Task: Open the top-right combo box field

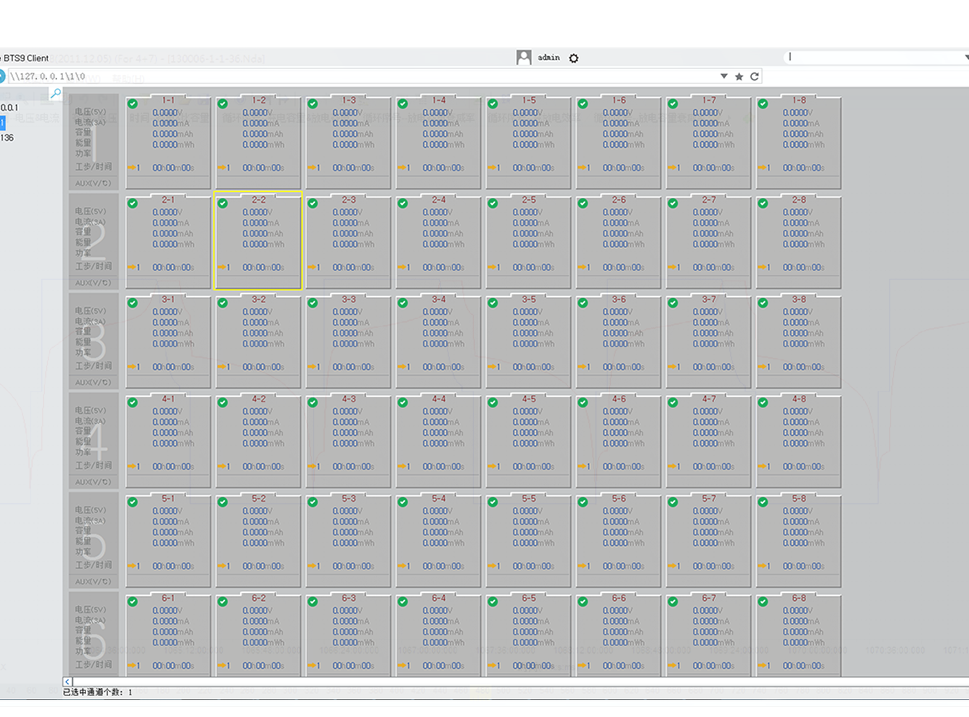Action: (875, 58)
